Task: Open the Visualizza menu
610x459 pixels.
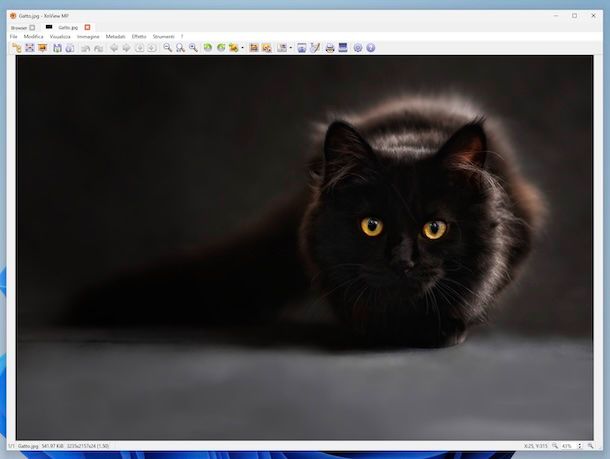Action: point(60,37)
